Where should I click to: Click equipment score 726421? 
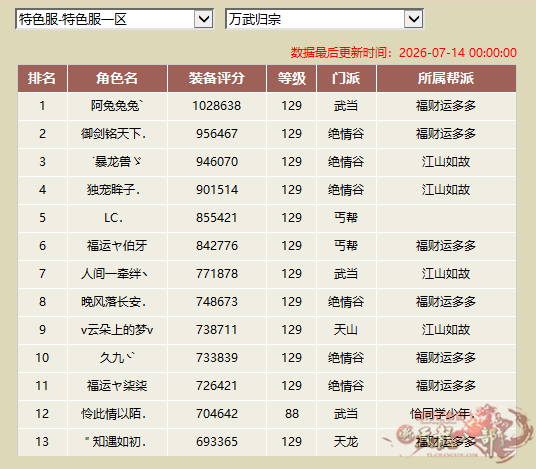point(216,386)
